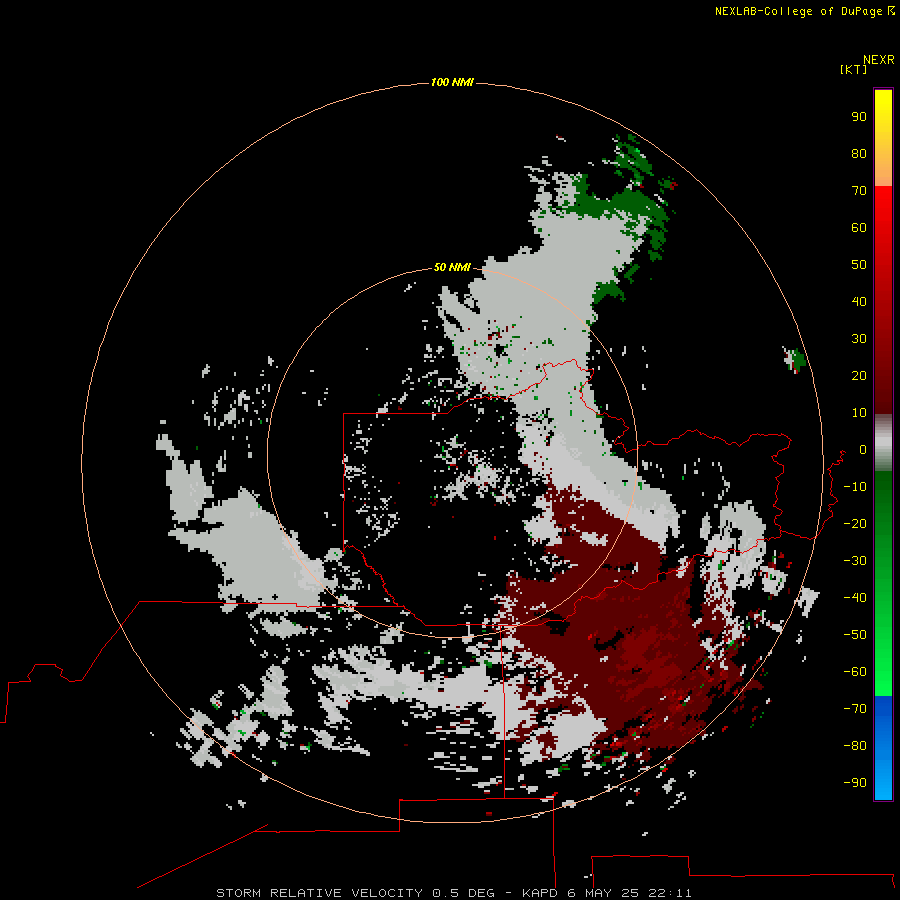900x900 pixels.
Task: Click the 10 value on velocity scale
Action: point(859,413)
